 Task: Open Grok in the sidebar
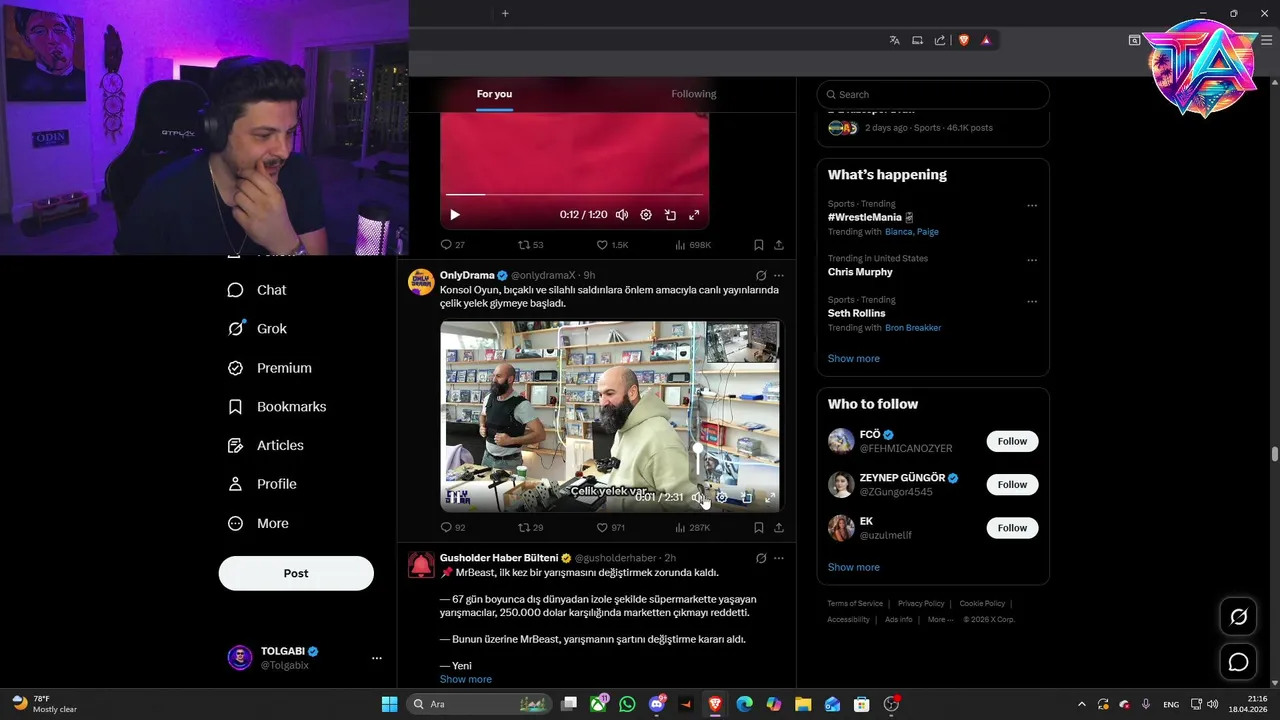pyautogui.click(x=257, y=329)
